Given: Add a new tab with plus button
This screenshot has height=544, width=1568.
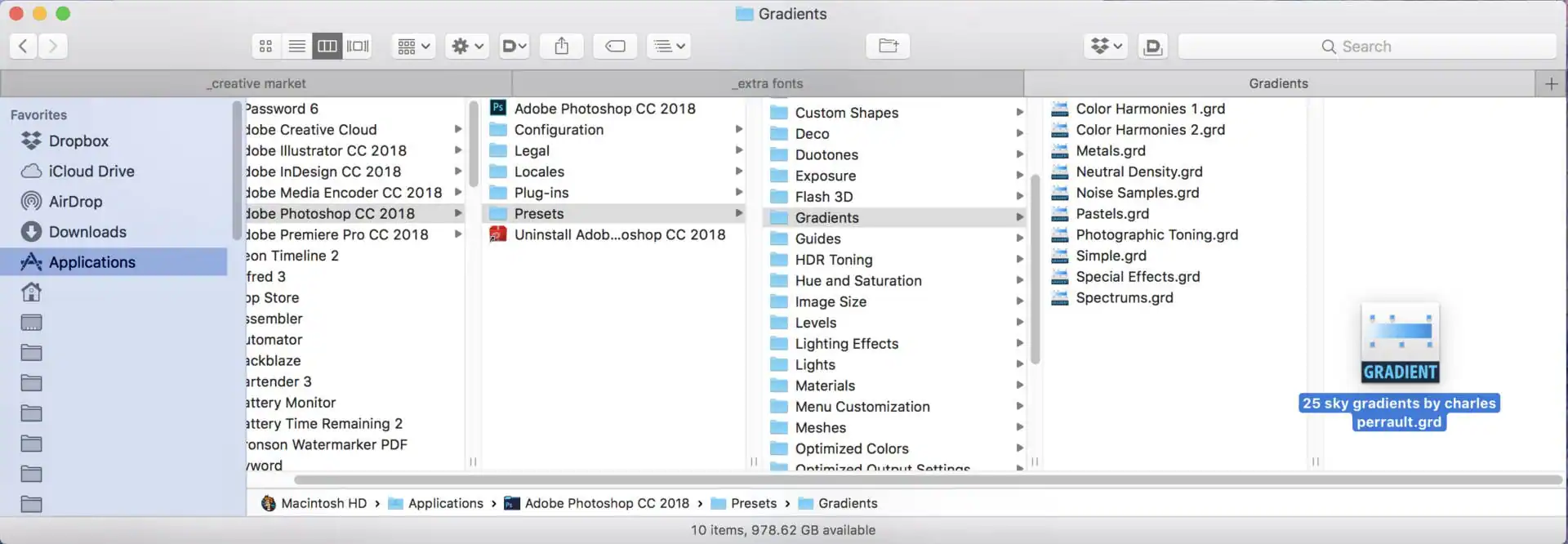Looking at the screenshot, I should [1551, 83].
